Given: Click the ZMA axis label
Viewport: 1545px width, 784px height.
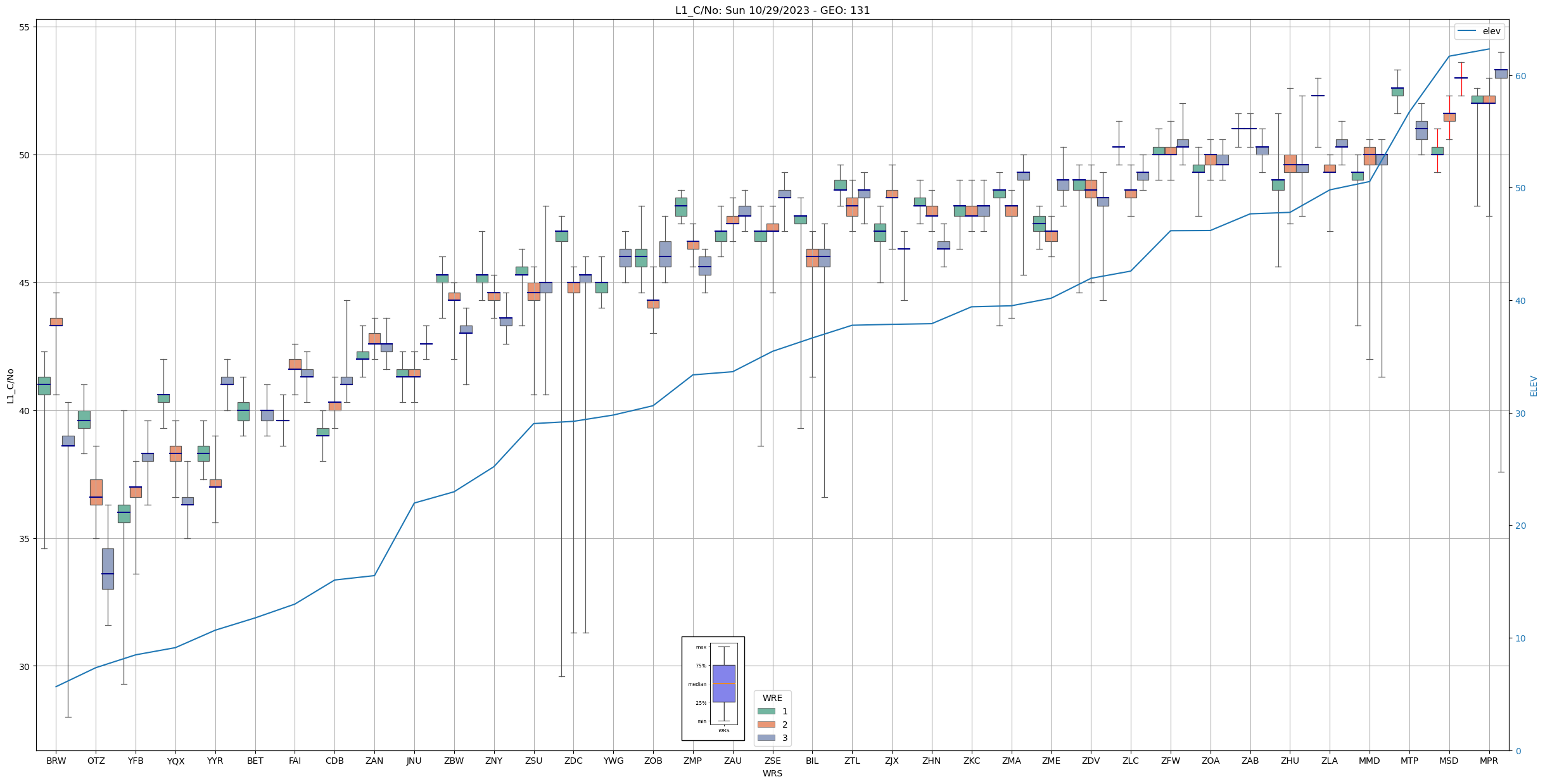Looking at the screenshot, I should 1012,761.
